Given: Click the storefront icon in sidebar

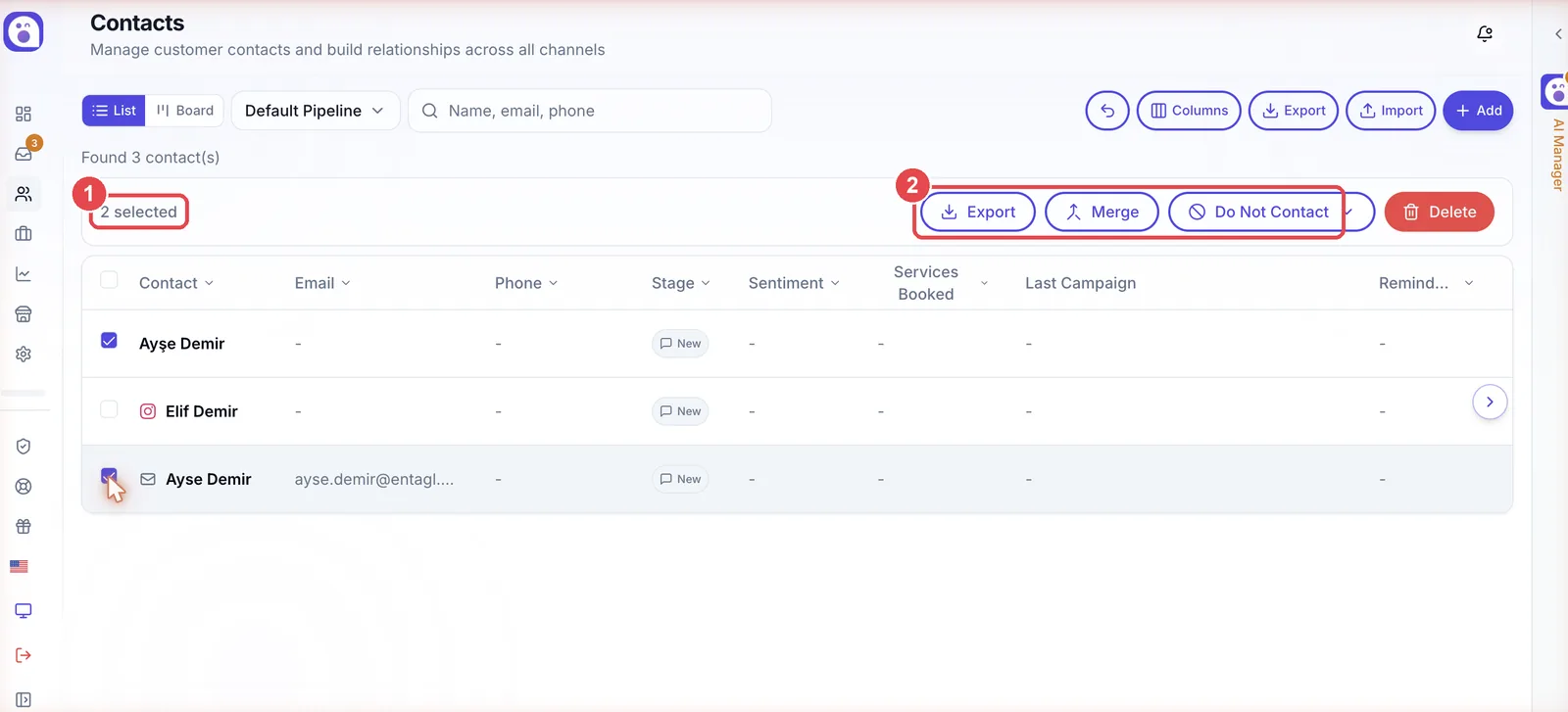Looking at the screenshot, I should click(x=24, y=314).
